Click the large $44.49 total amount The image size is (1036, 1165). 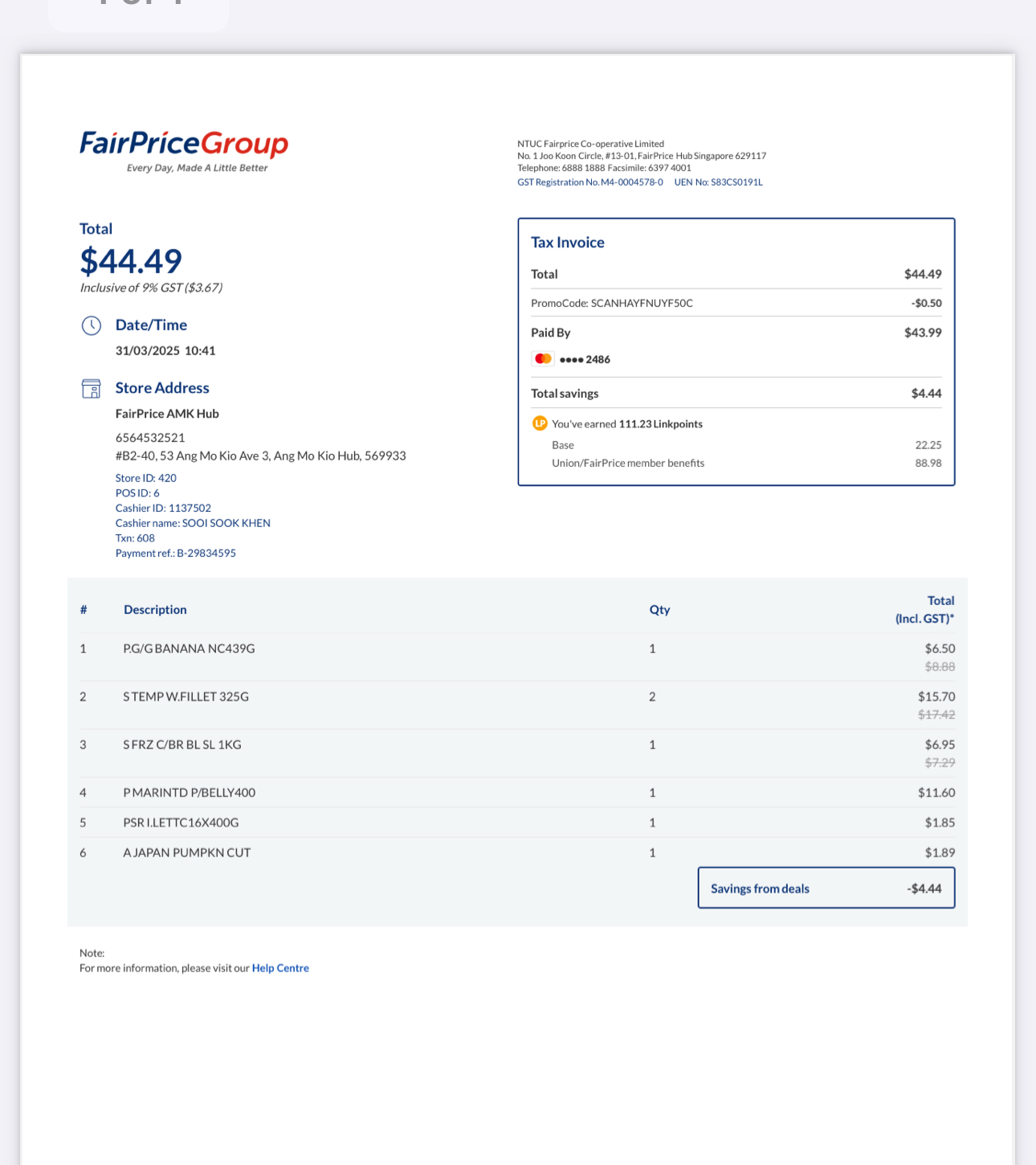pyautogui.click(x=131, y=261)
